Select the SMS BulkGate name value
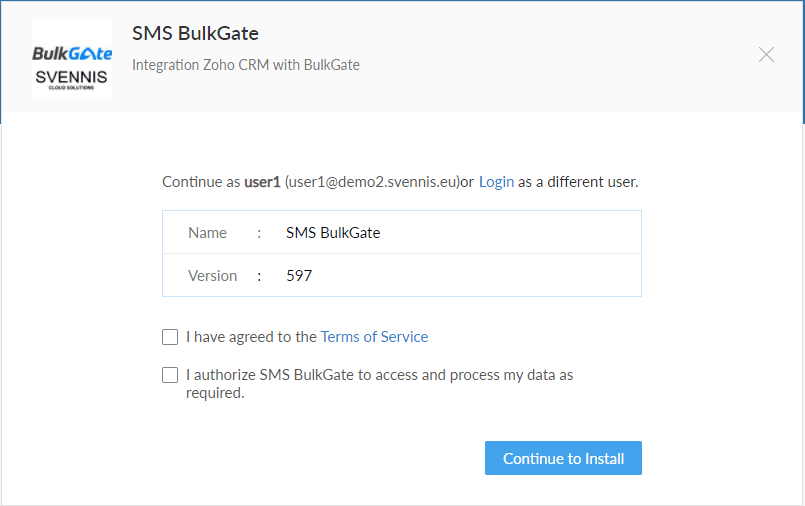The height and width of the screenshot is (506, 805). (x=333, y=232)
